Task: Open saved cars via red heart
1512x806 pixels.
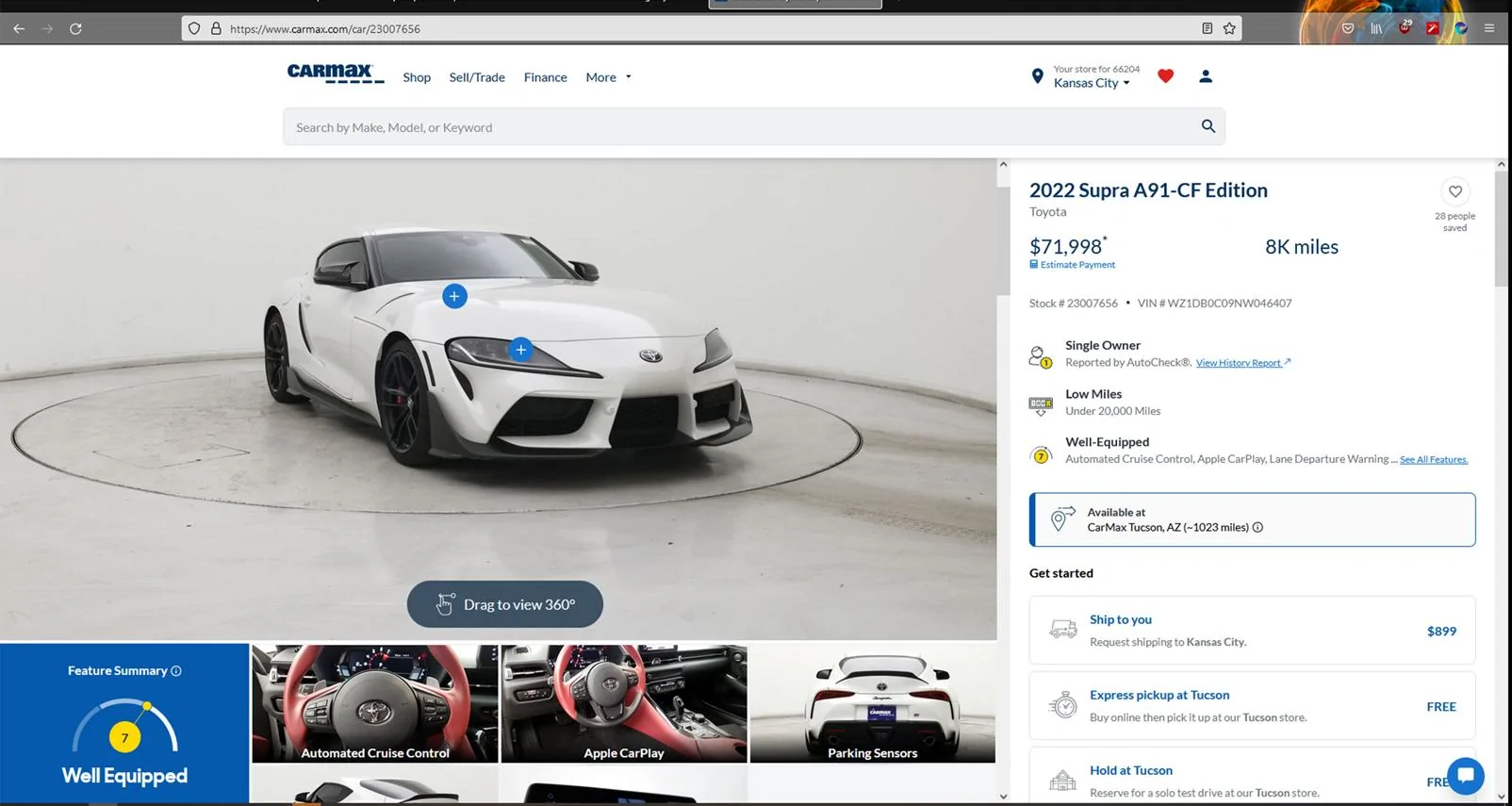Action: click(x=1166, y=76)
